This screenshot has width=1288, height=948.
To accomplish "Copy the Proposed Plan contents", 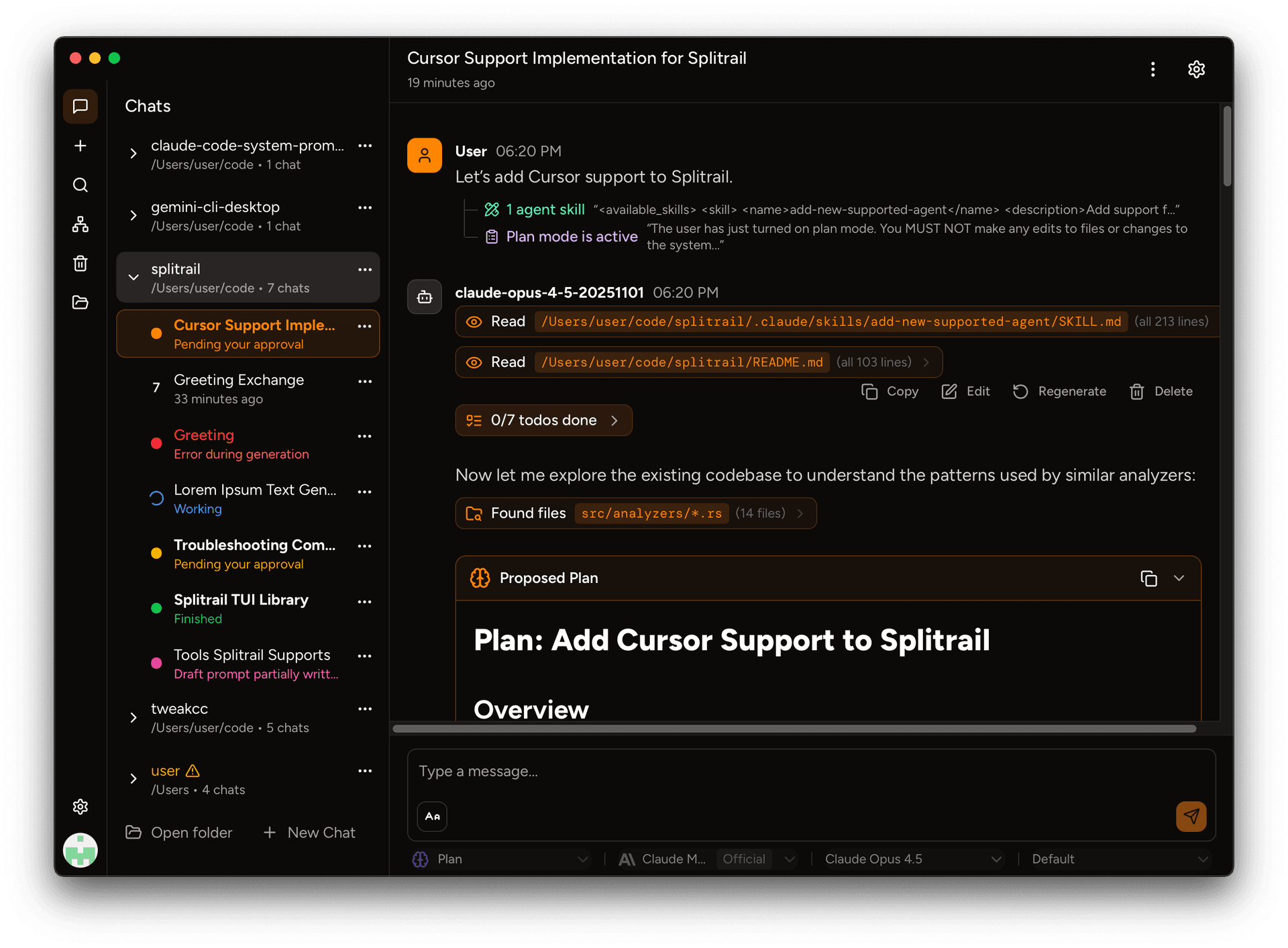I will coord(1148,578).
